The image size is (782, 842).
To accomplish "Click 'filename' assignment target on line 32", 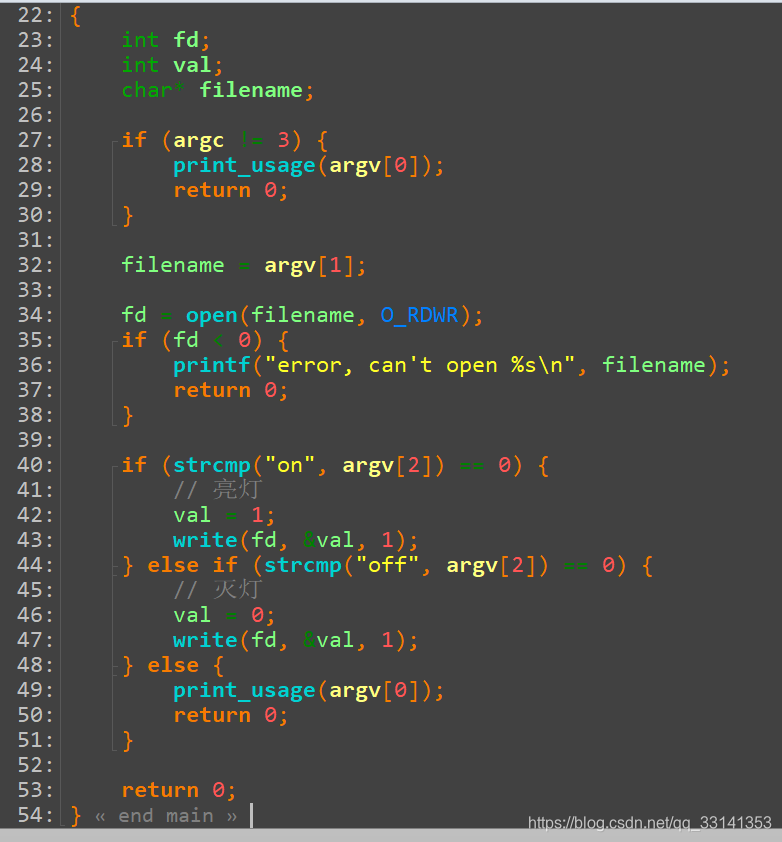I will 173,265.
